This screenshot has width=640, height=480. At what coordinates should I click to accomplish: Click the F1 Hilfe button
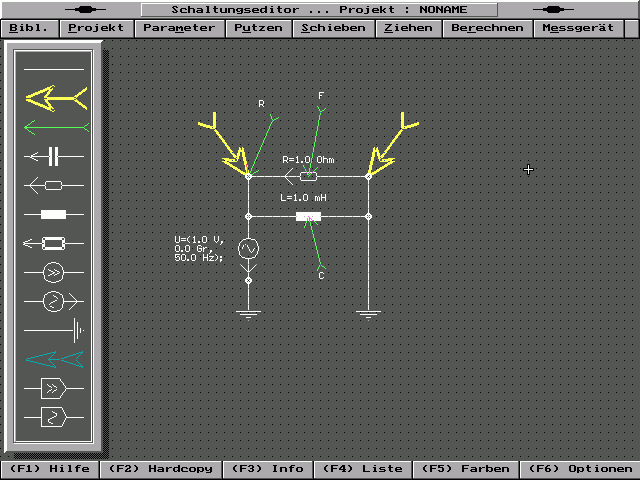click(x=49, y=469)
